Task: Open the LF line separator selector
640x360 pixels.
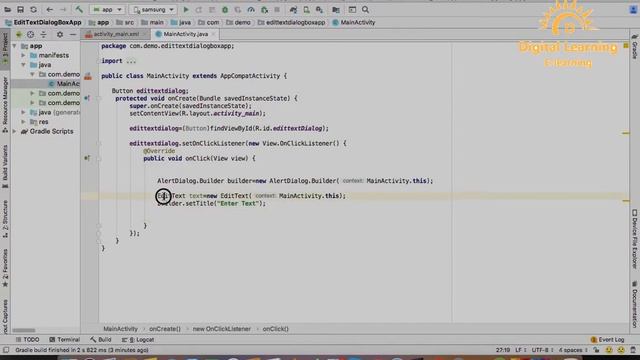Action: pos(520,350)
